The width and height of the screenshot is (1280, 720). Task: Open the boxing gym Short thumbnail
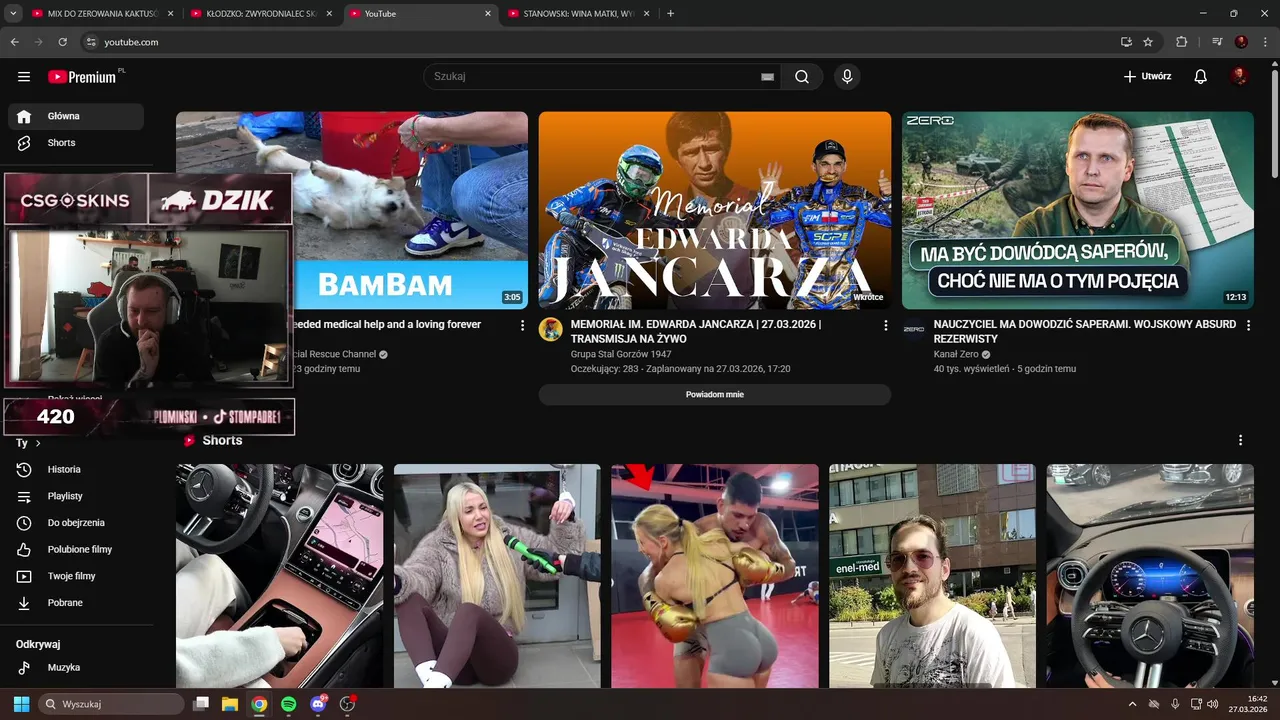715,576
